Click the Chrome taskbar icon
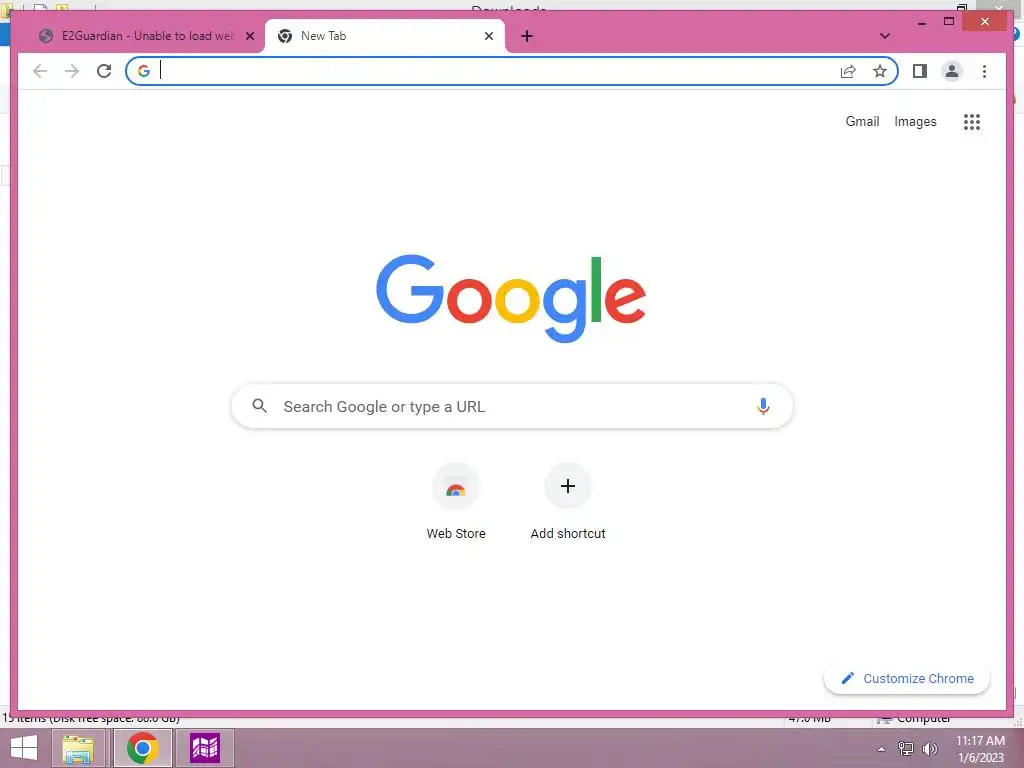Screen dimensions: 1024x768 coord(142,748)
